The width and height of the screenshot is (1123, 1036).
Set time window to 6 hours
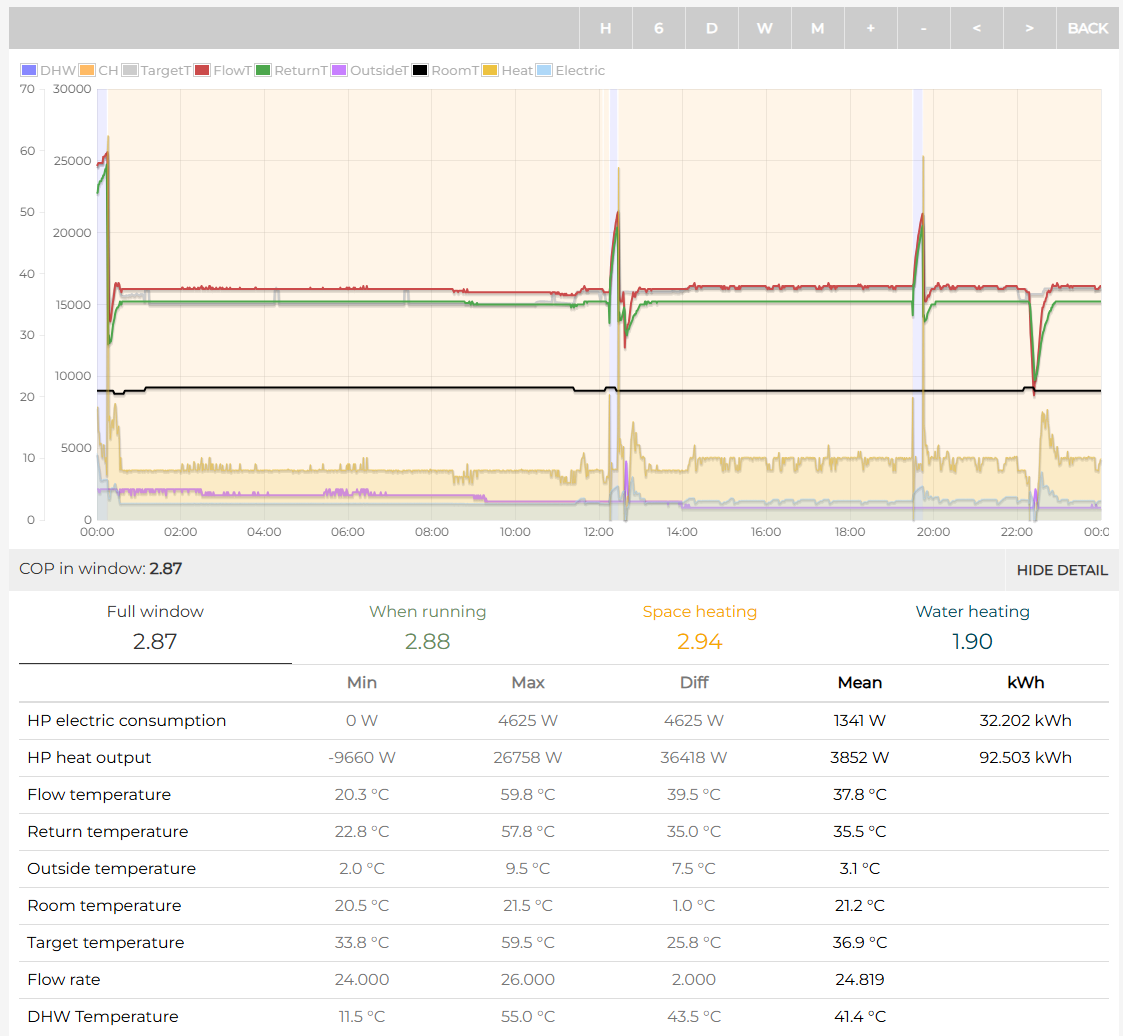tap(658, 28)
